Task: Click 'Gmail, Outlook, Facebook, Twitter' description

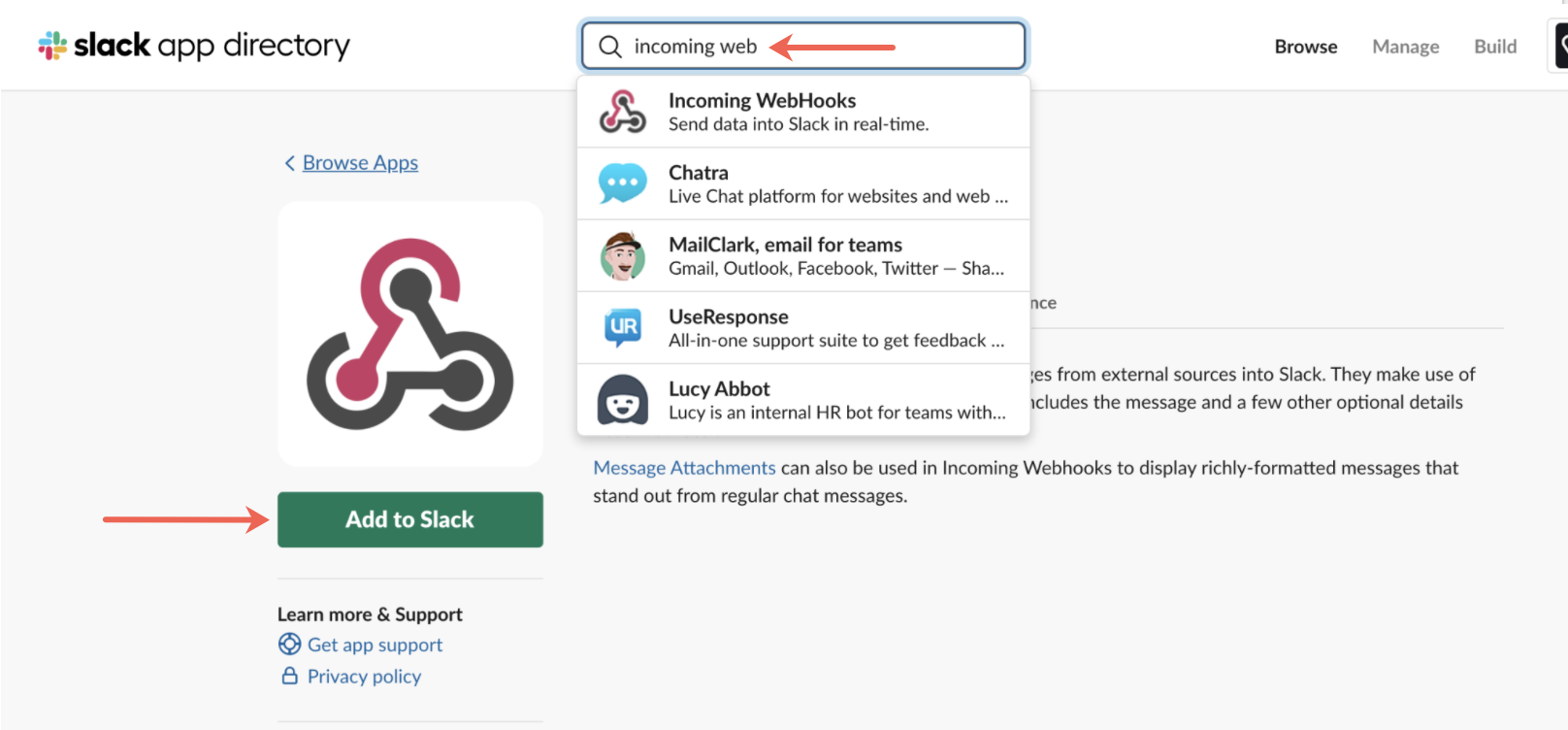Action: pos(836,268)
